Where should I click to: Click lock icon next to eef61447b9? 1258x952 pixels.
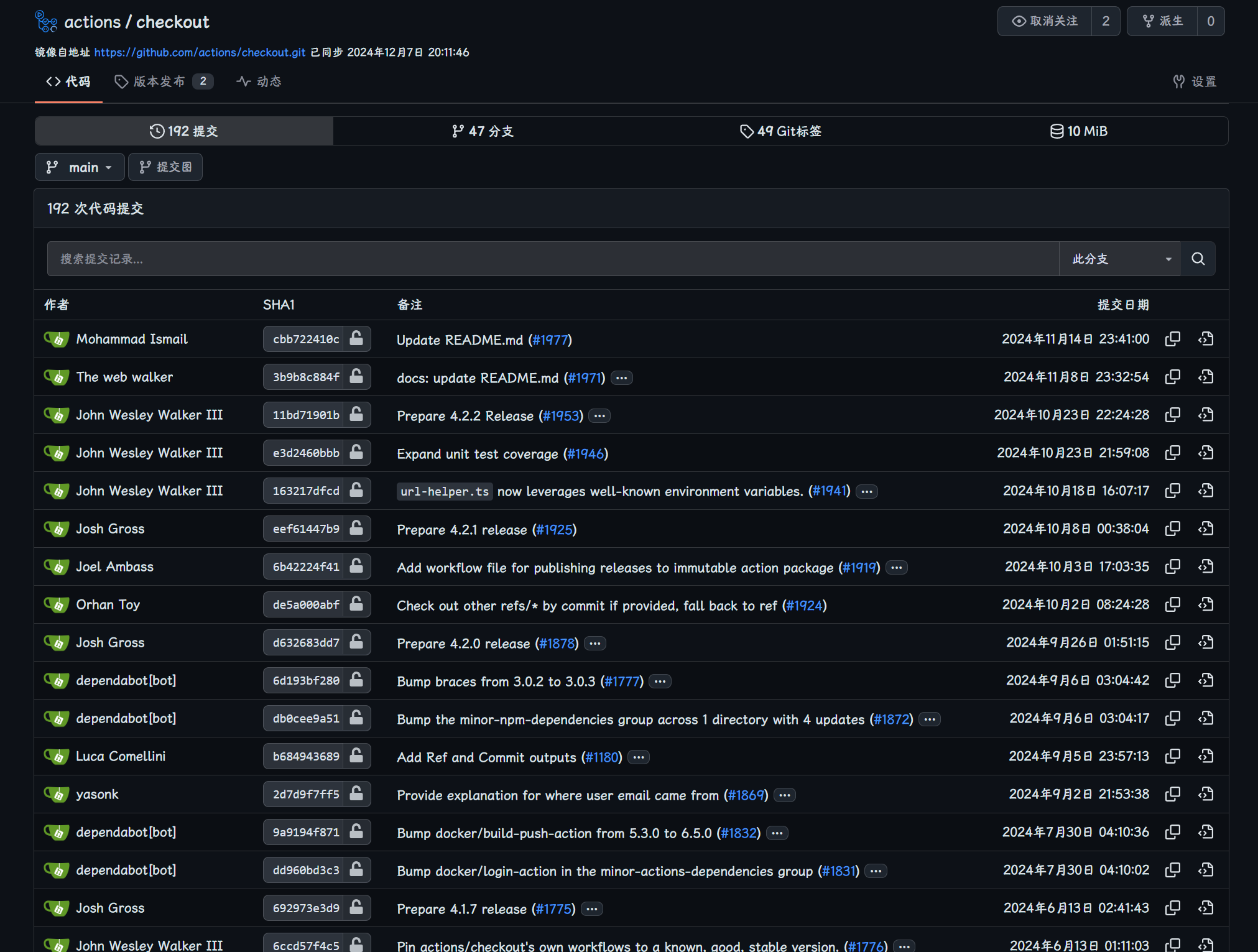click(x=356, y=529)
